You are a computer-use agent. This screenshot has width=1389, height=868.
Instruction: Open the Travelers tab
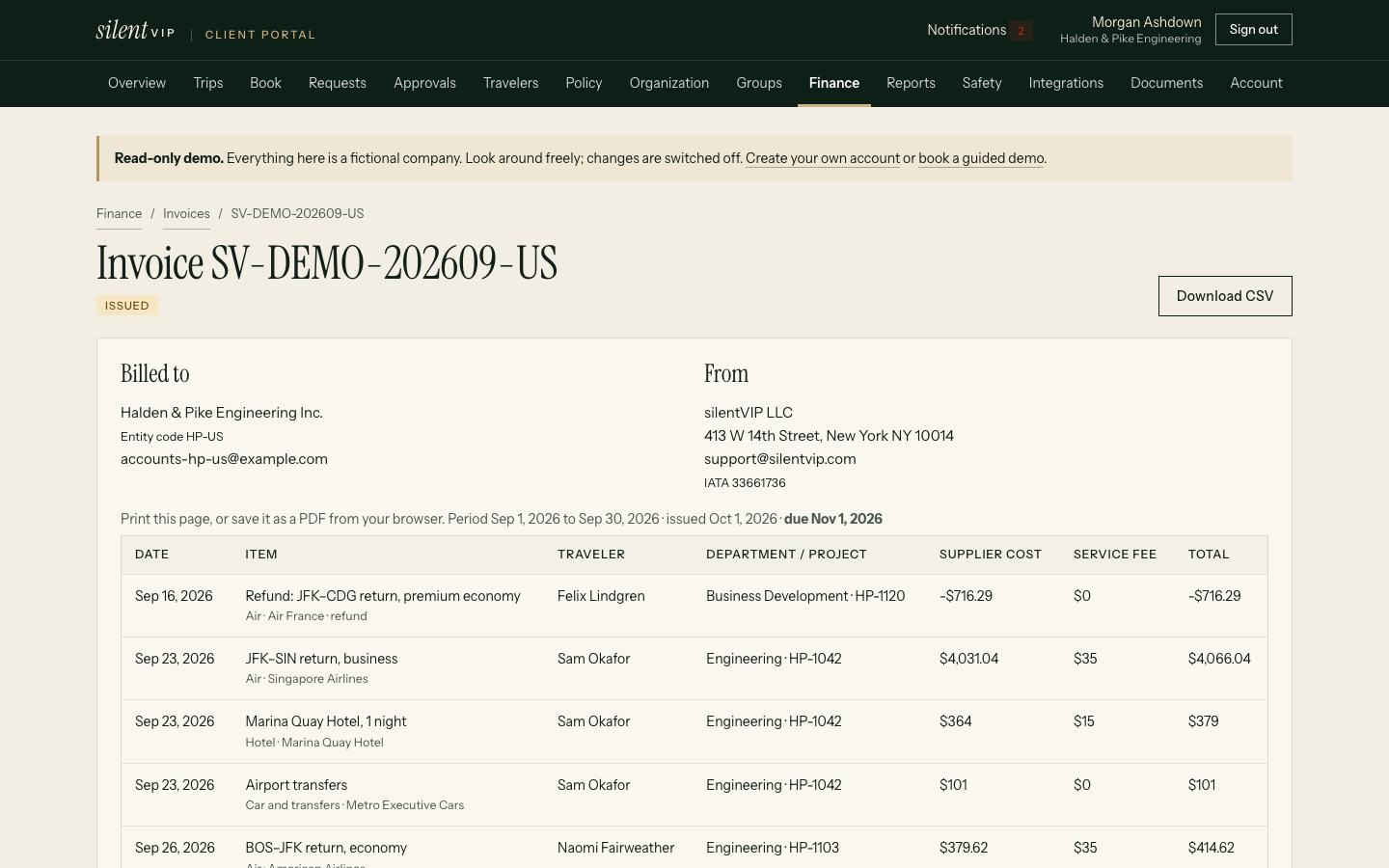coord(511,83)
